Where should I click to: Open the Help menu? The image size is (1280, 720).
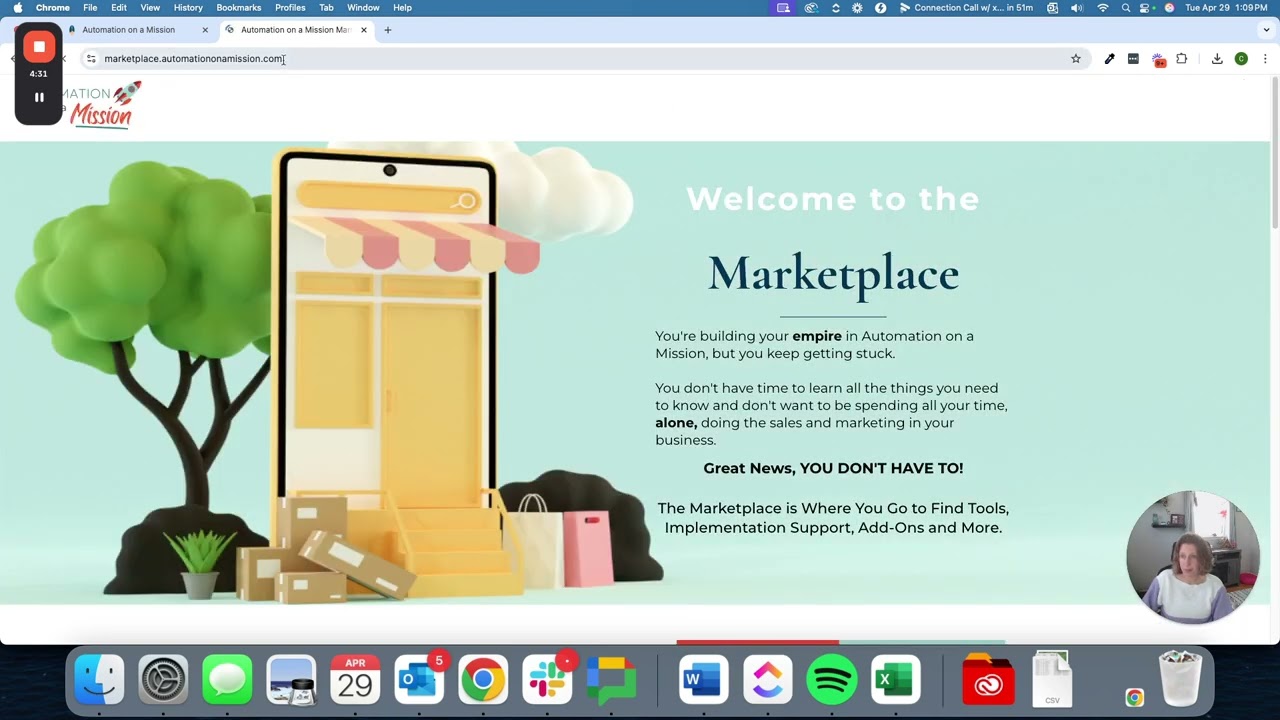(x=402, y=8)
